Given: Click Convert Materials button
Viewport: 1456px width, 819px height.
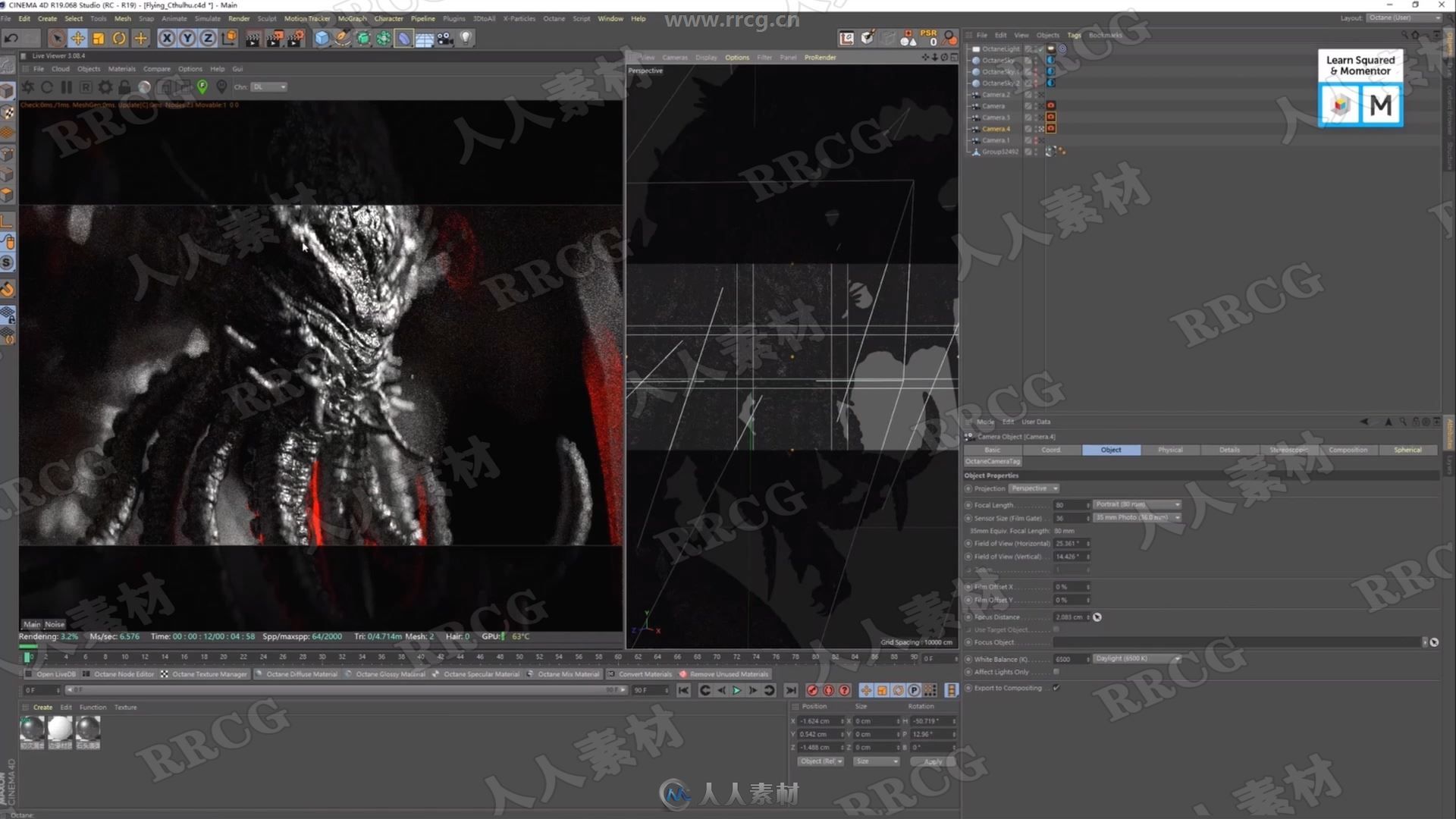Looking at the screenshot, I should tap(640, 674).
